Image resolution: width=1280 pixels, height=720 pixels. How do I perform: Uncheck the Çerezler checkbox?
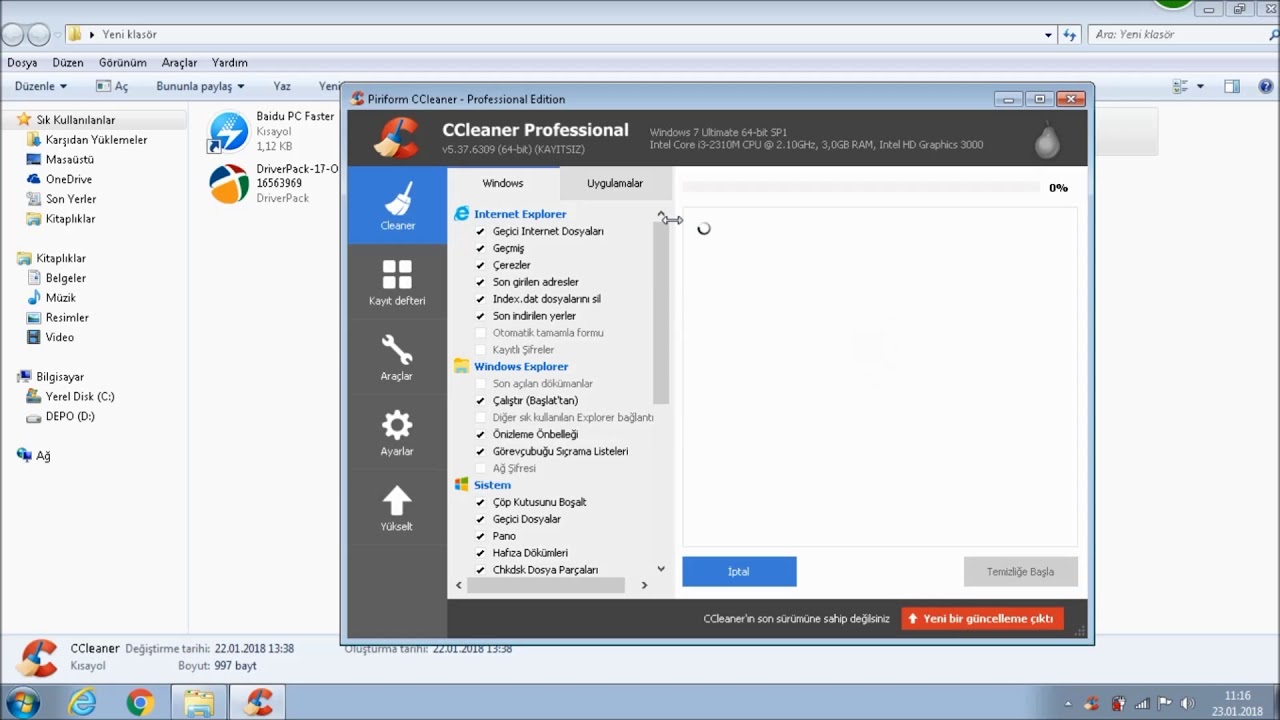pyautogui.click(x=480, y=265)
